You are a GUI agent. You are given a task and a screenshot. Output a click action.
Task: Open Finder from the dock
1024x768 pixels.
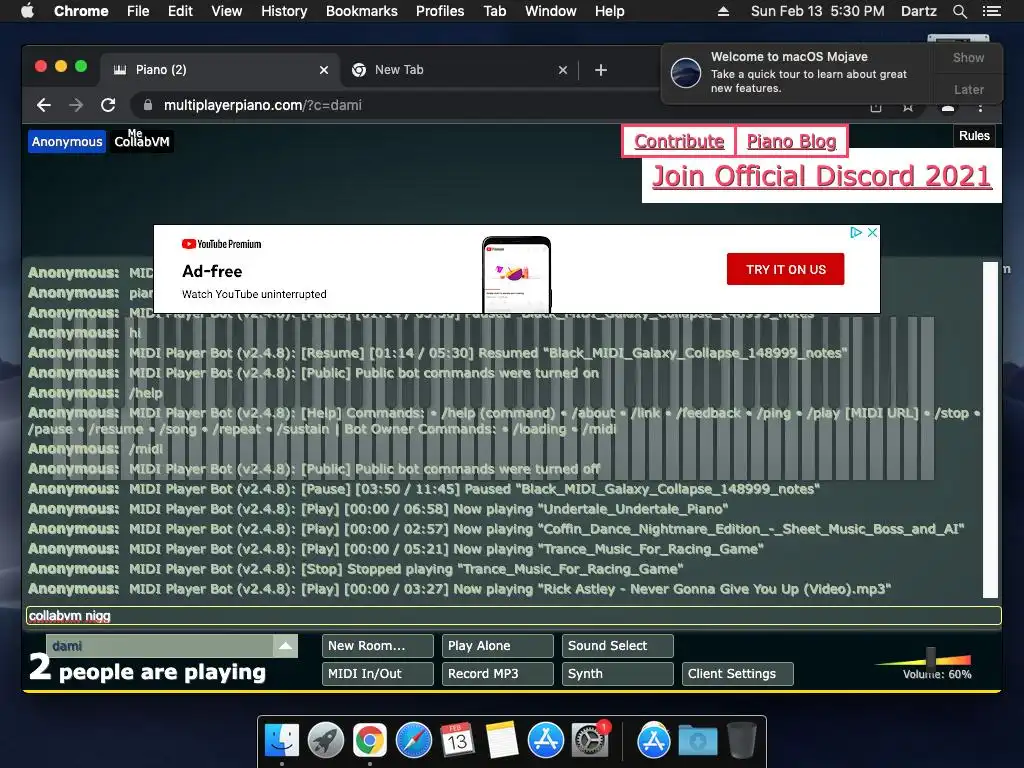pyautogui.click(x=282, y=740)
